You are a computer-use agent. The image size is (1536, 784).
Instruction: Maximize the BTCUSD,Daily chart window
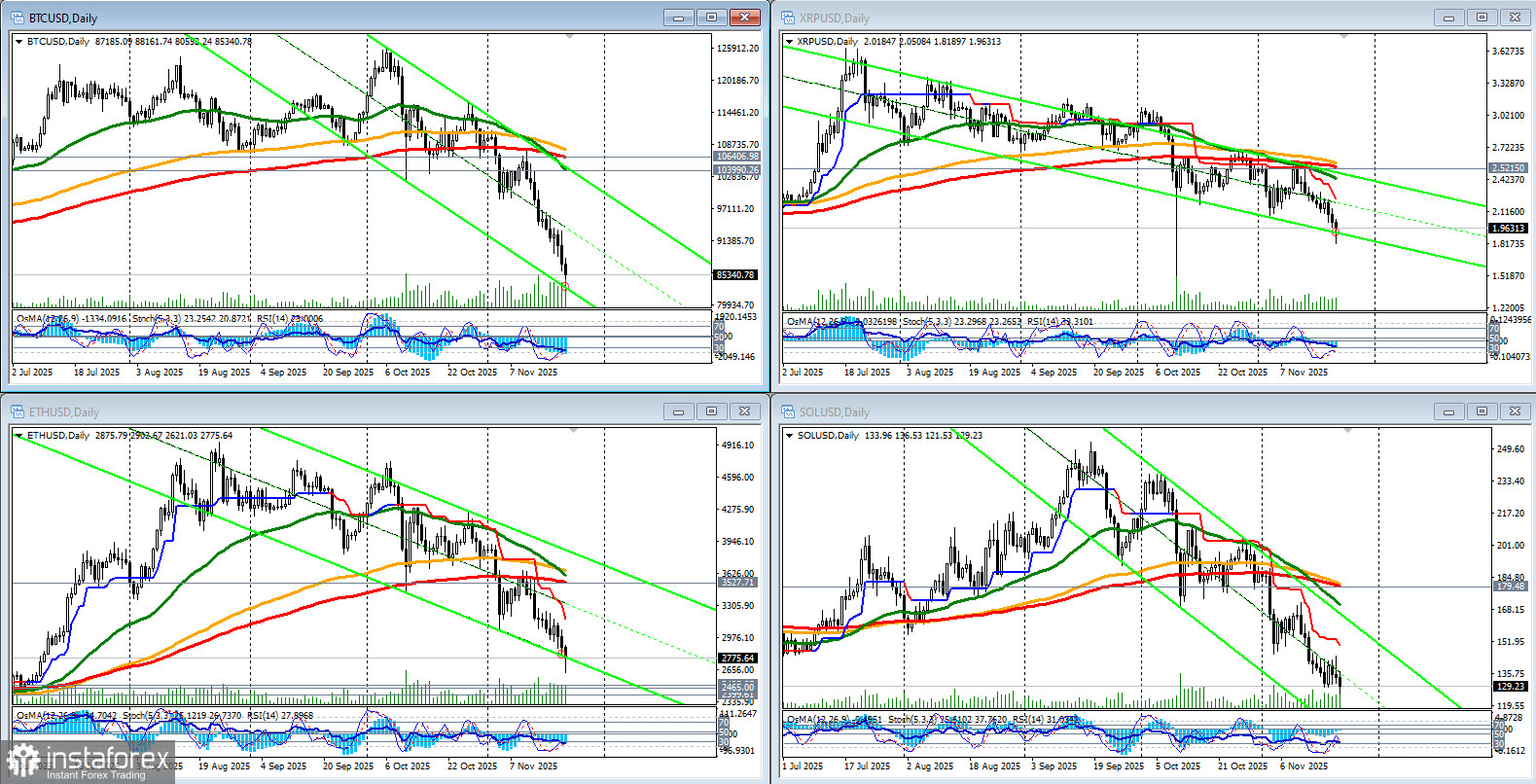pos(712,18)
